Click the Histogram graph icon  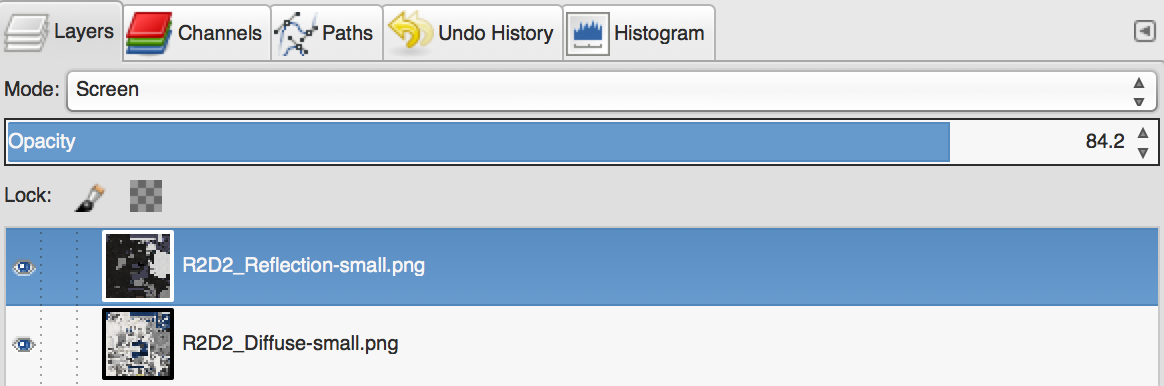(587, 33)
